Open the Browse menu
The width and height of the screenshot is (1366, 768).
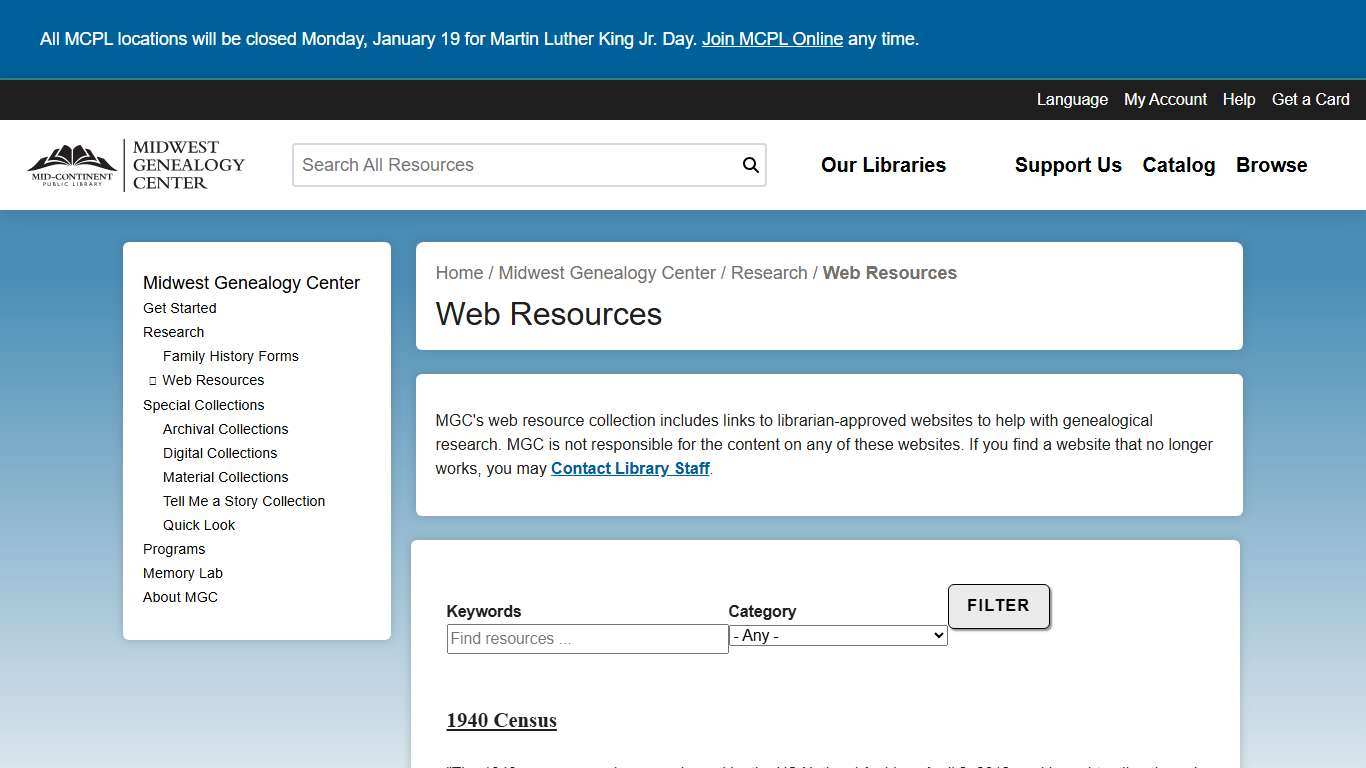tap(1271, 165)
